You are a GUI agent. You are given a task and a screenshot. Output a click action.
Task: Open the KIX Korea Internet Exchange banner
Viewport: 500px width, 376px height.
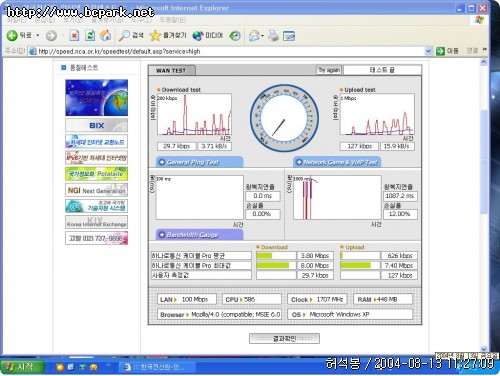97,222
